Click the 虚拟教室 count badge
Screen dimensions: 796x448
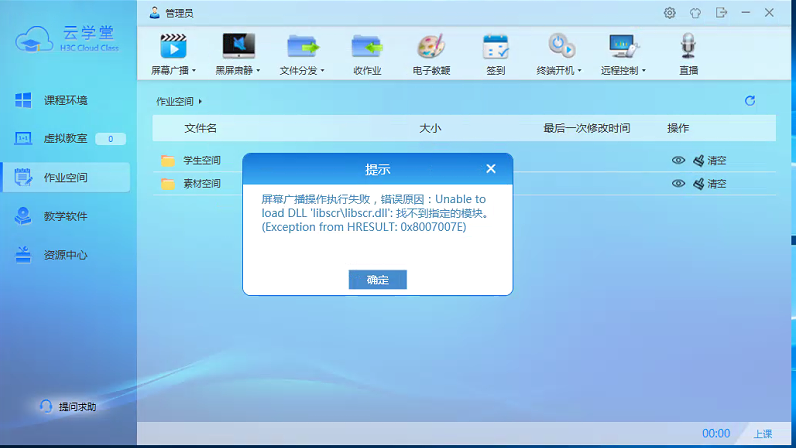(110, 139)
